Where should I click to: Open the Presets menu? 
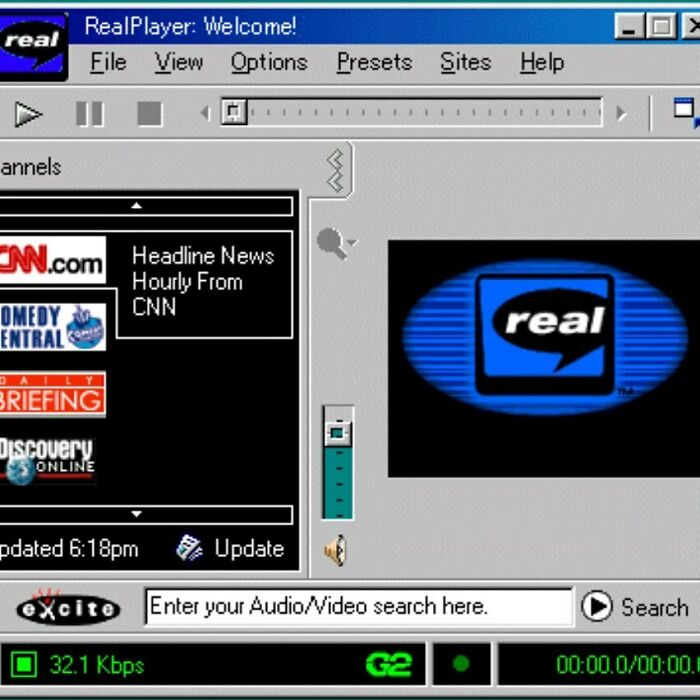pyautogui.click(x=374, y=62)
